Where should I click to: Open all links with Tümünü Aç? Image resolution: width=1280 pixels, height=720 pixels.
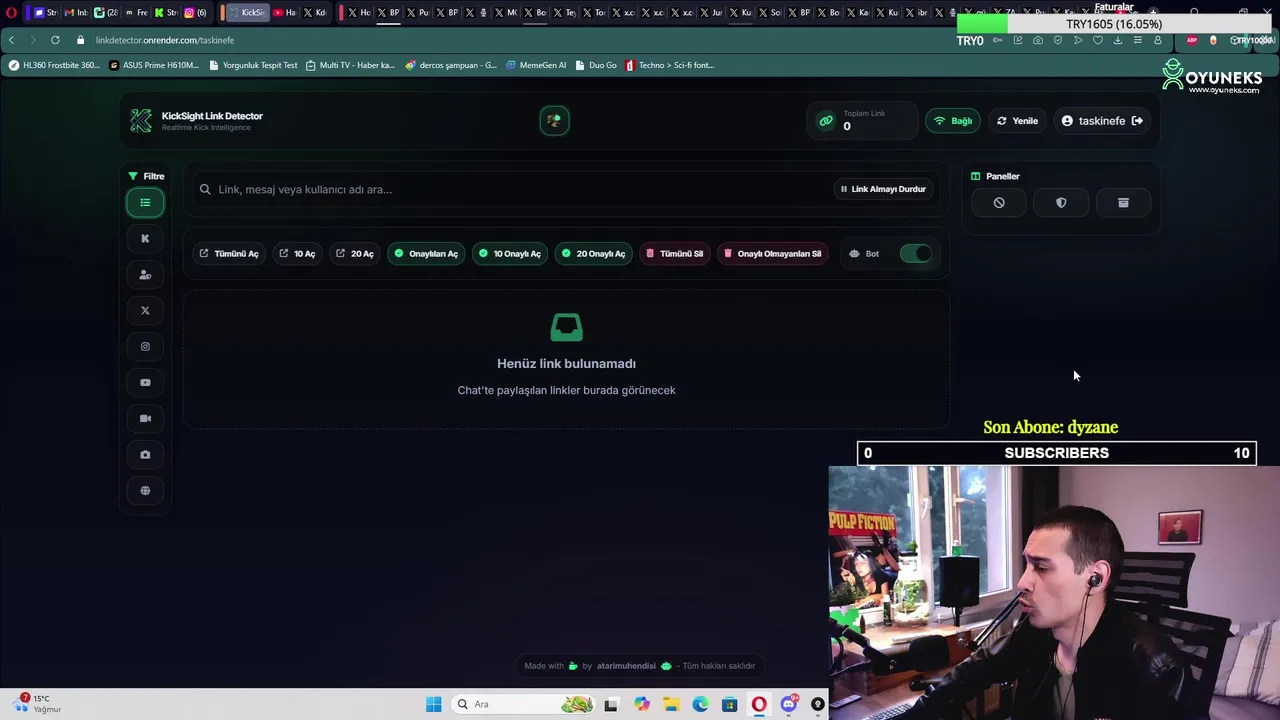tap(229, 254)
